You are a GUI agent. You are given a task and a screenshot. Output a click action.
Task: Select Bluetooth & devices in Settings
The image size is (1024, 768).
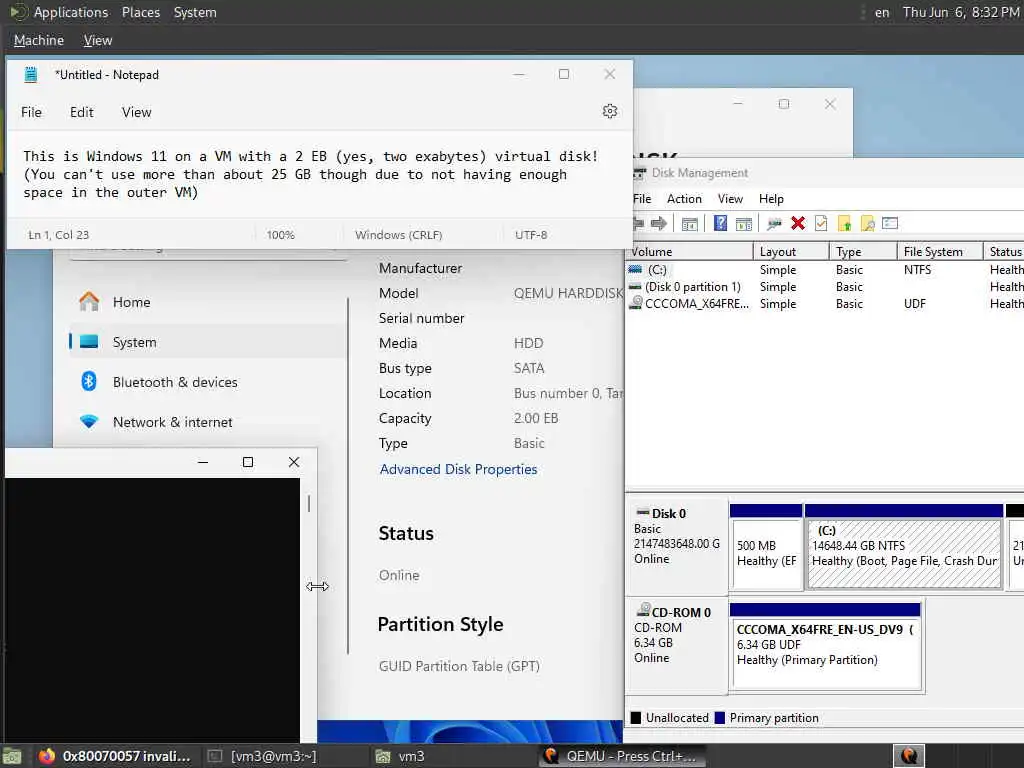coord(208,381)
